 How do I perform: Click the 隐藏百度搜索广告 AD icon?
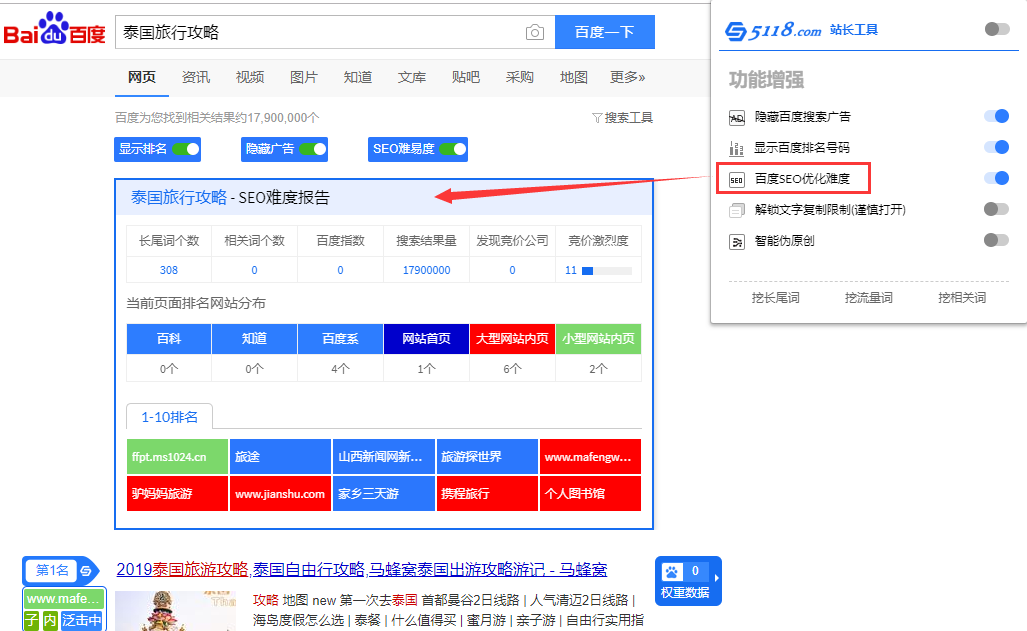737,117
